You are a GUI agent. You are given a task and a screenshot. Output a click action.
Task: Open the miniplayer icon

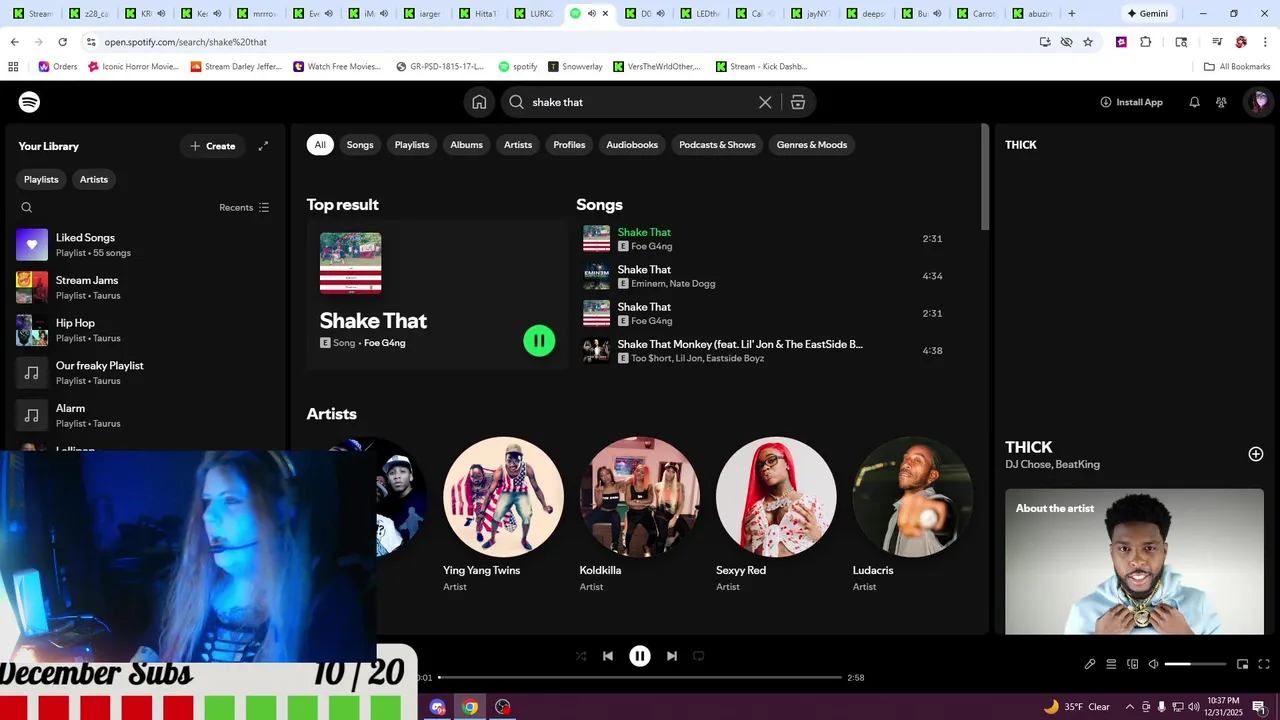click(x=1243, y=664)
